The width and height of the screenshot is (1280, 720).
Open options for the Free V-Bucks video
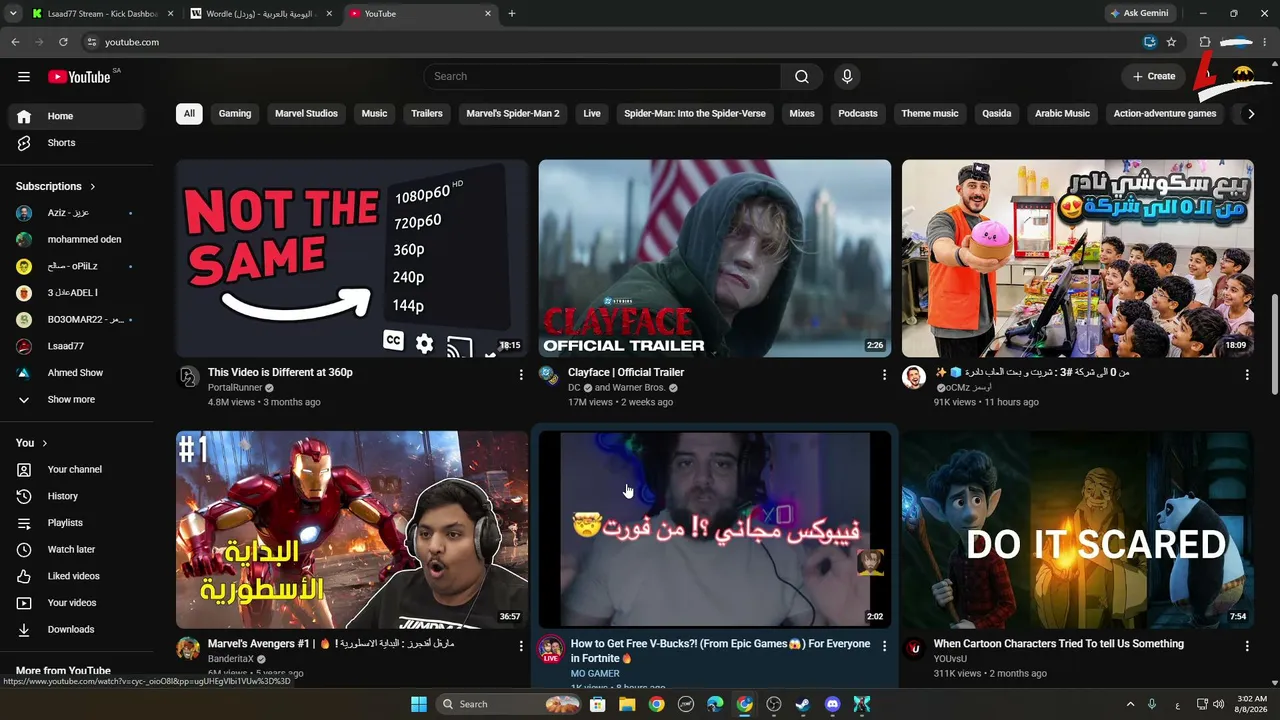pos(884,646)
